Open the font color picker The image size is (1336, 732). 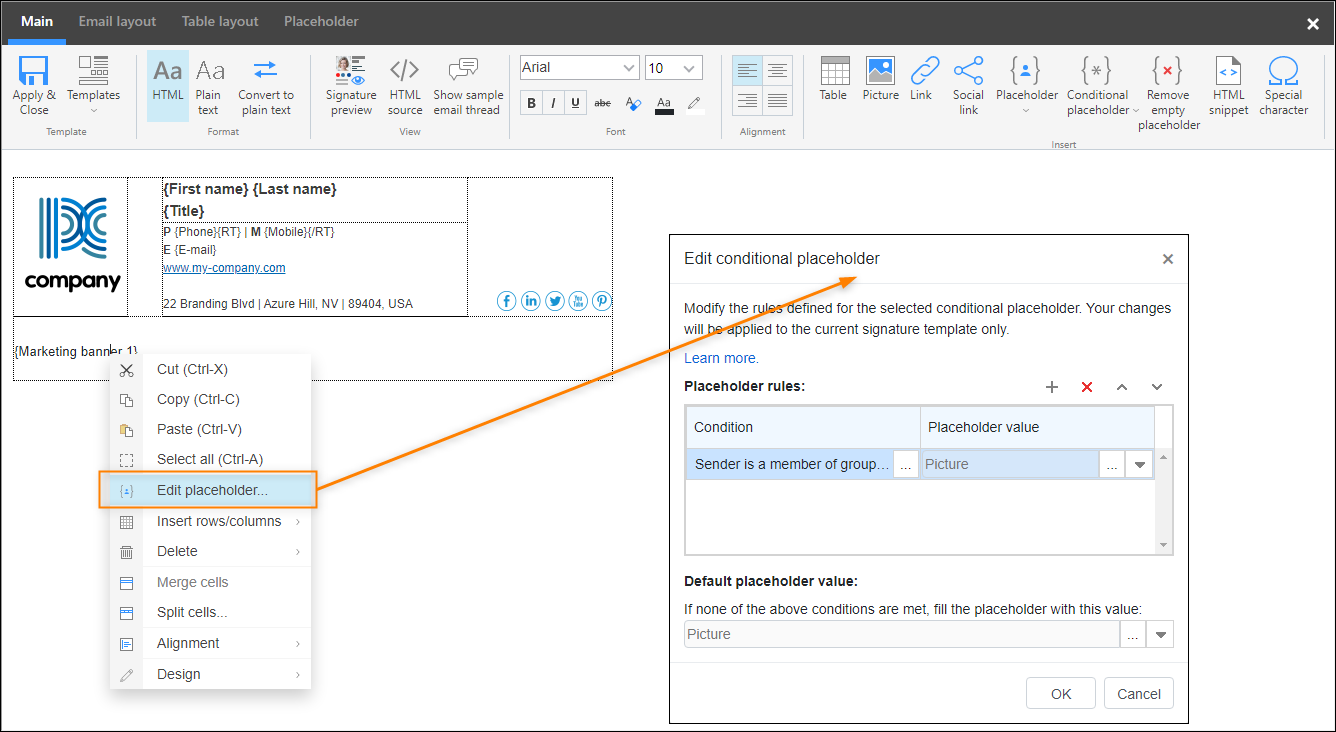click(664, 102)
